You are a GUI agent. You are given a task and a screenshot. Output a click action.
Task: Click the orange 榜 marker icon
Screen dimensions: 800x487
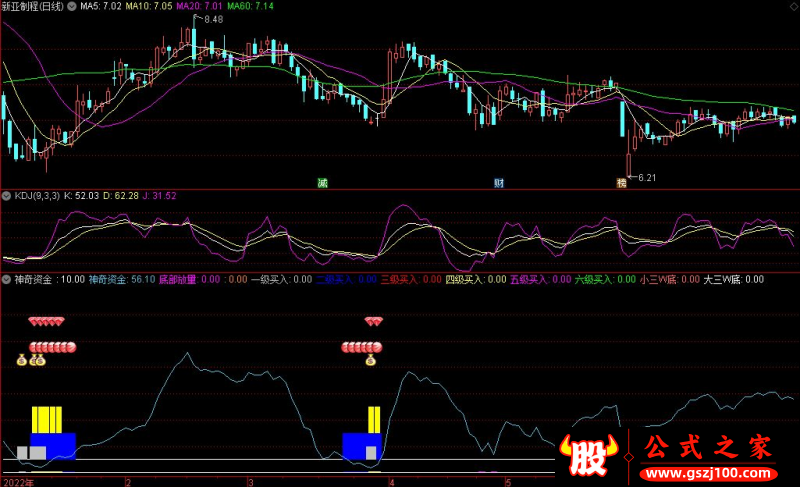pyautogui.click(x=621, y=183)
